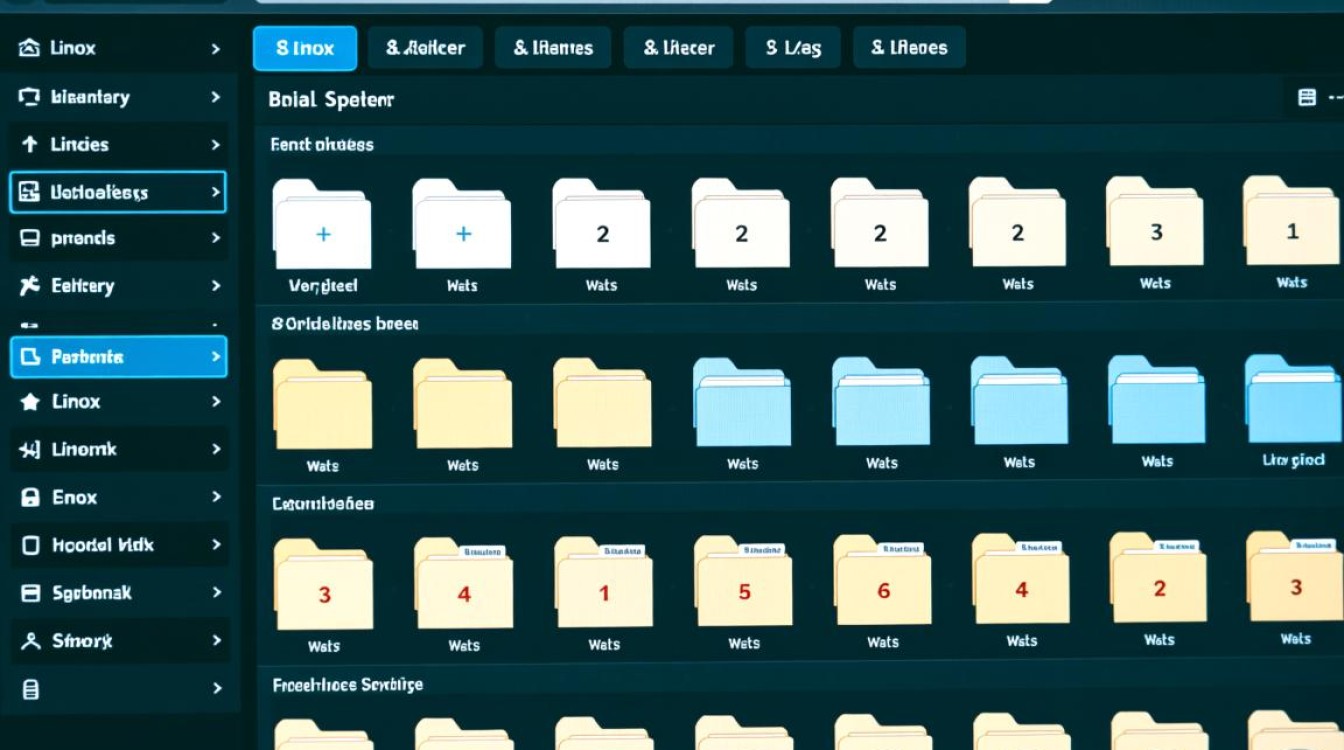
Task: Click the tools icon beside Eeltiery
Action: pos(29,286)
